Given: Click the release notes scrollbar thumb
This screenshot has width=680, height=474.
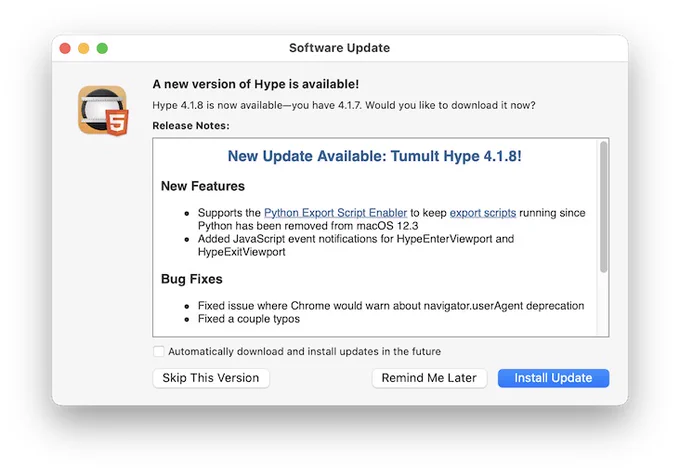Looking at the screenshot, I should click(x=603, y=207).
